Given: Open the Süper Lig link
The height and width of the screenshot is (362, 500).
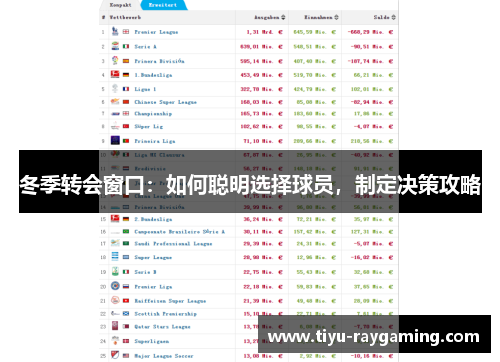Looking at the screenshot, I should (x=148, y=126).
